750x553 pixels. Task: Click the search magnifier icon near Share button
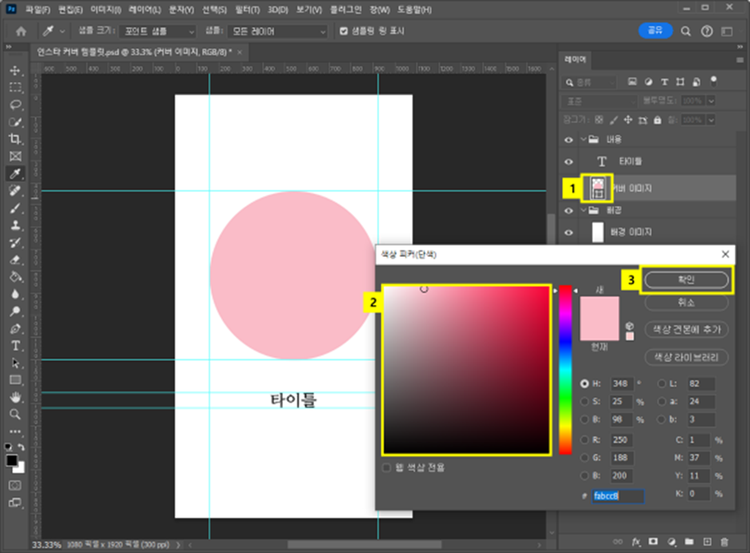coord(684,31)
